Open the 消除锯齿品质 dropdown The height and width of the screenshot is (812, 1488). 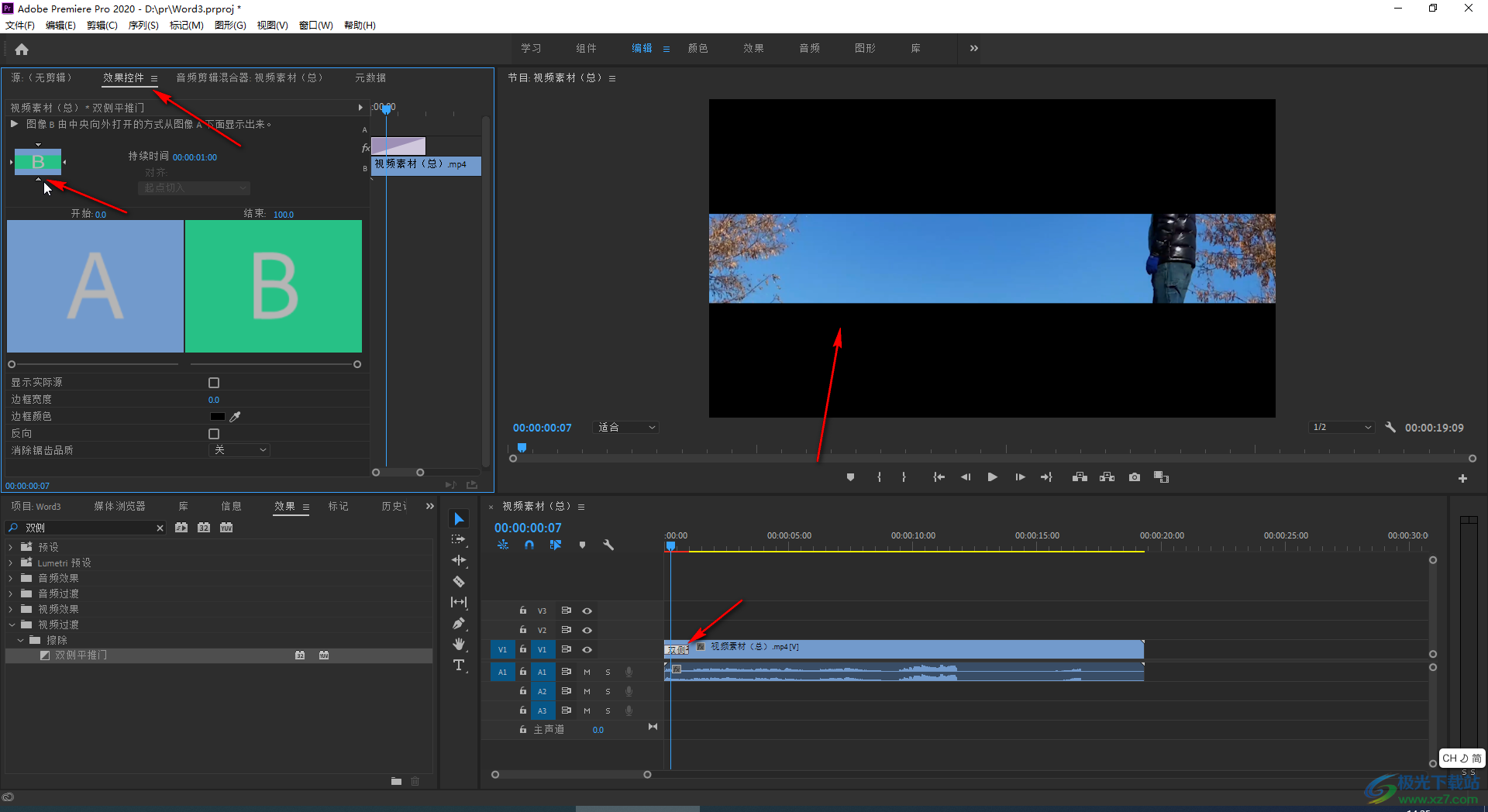239,450
